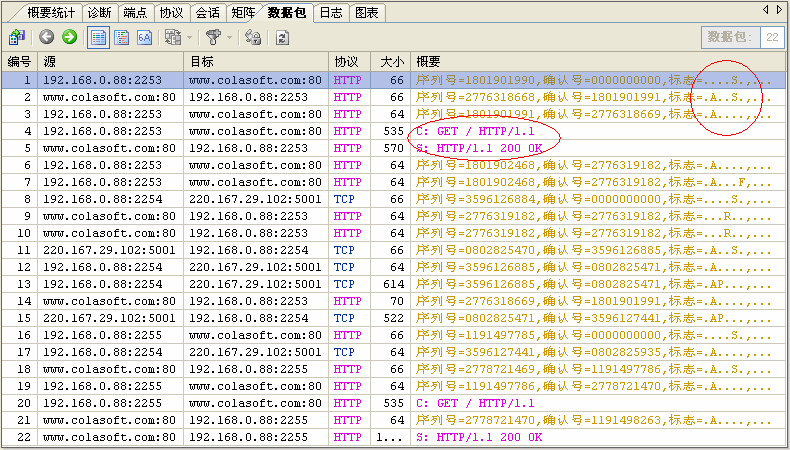Screen dimensions: 790x450
Task: Select packet 22 'S: HTTP/1.1 200 OK'
Action: point(393,437)
